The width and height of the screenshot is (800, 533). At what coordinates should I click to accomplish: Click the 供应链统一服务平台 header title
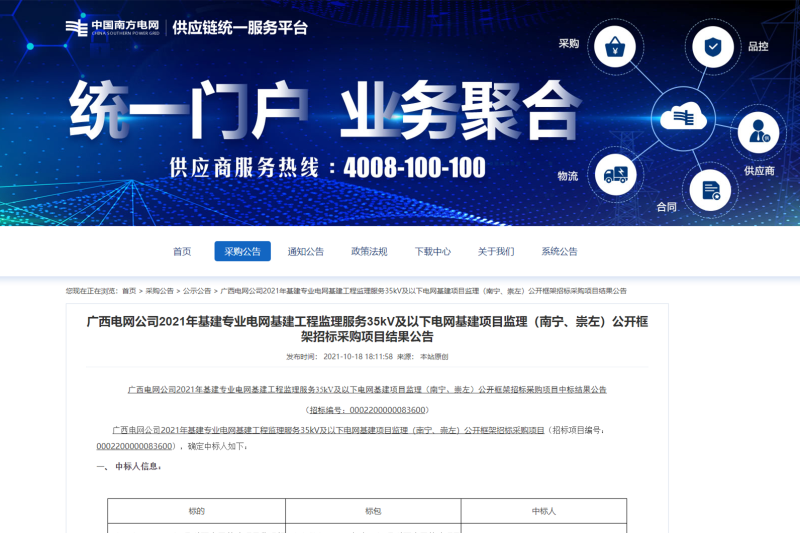pyautogui.click(x=240, y=27)
